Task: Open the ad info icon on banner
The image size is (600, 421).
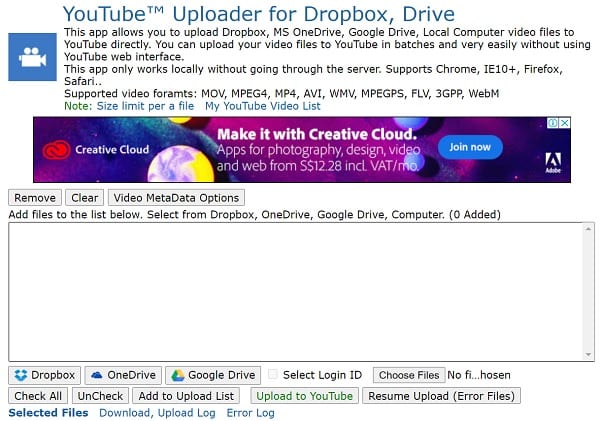Action: (x=553, y=123)
